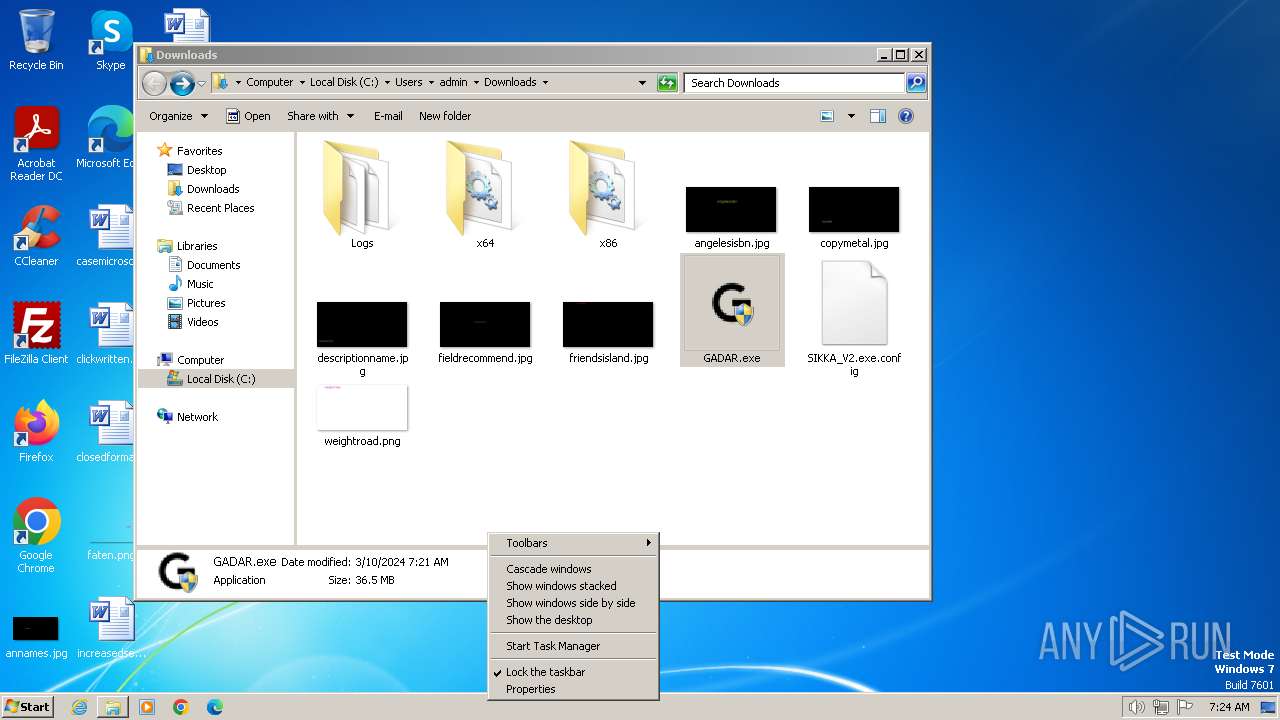The width and height of the screenshot is (1280, 720).
Task: Click the volume tray icon
Action: (1136, 707)
